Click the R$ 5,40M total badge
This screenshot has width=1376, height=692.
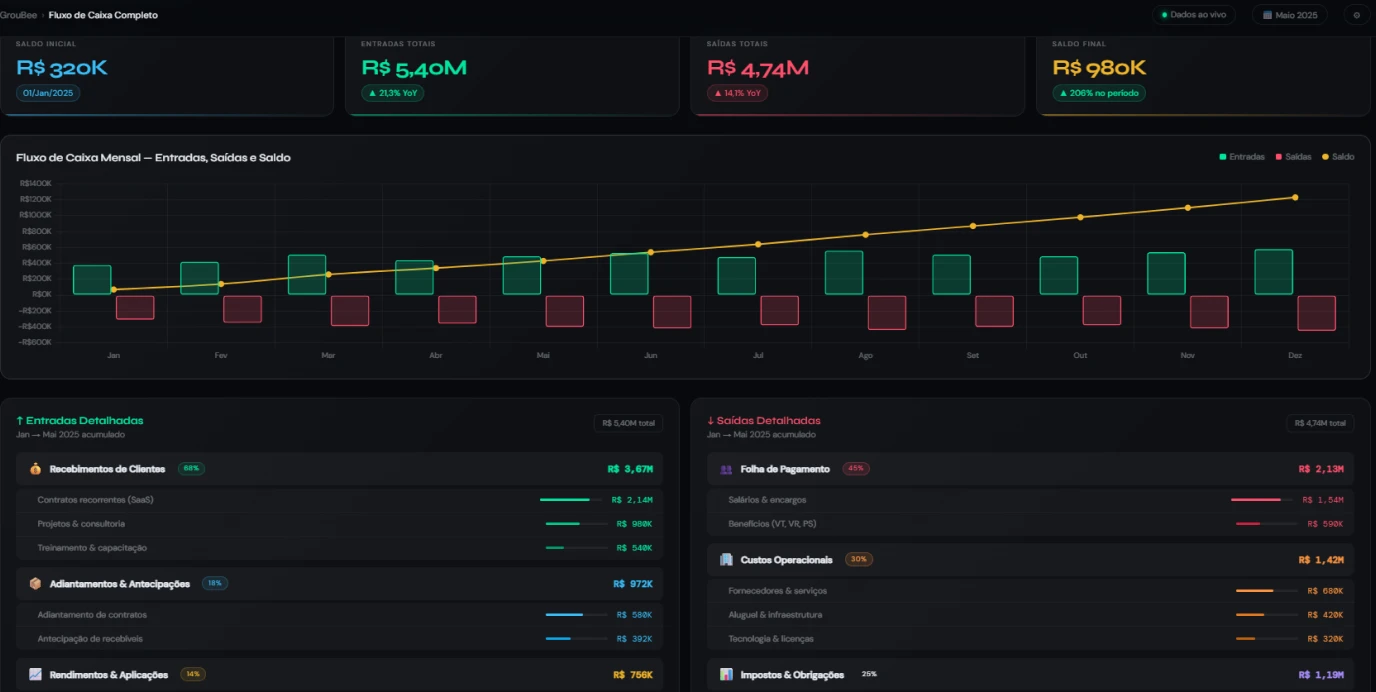(x=628, y=423)
